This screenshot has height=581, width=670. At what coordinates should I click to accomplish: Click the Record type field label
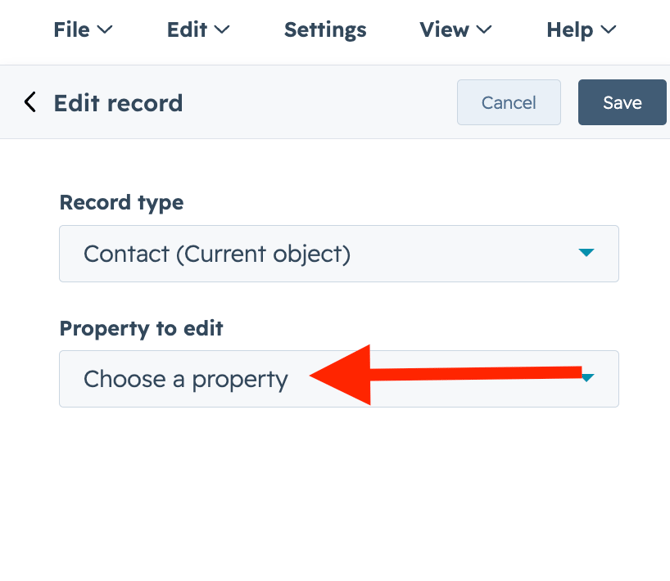tap(121, 202)
